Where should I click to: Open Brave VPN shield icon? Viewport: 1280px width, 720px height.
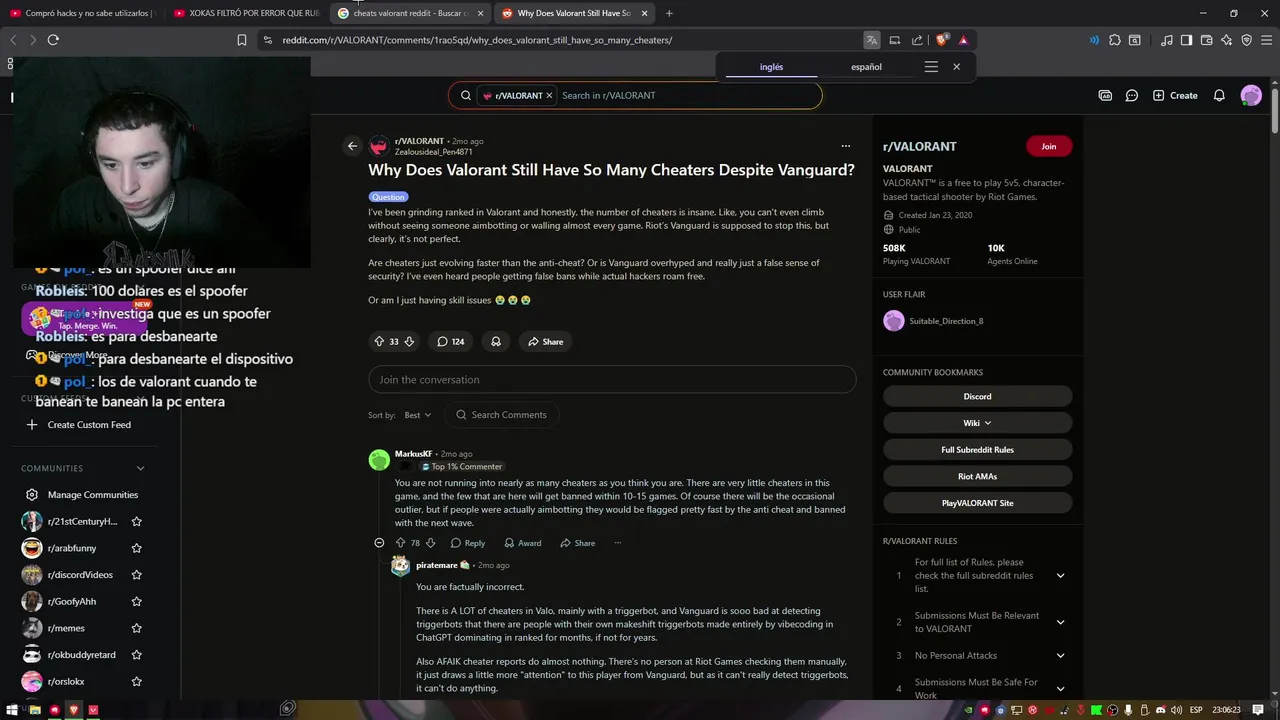coord(1246,40)
